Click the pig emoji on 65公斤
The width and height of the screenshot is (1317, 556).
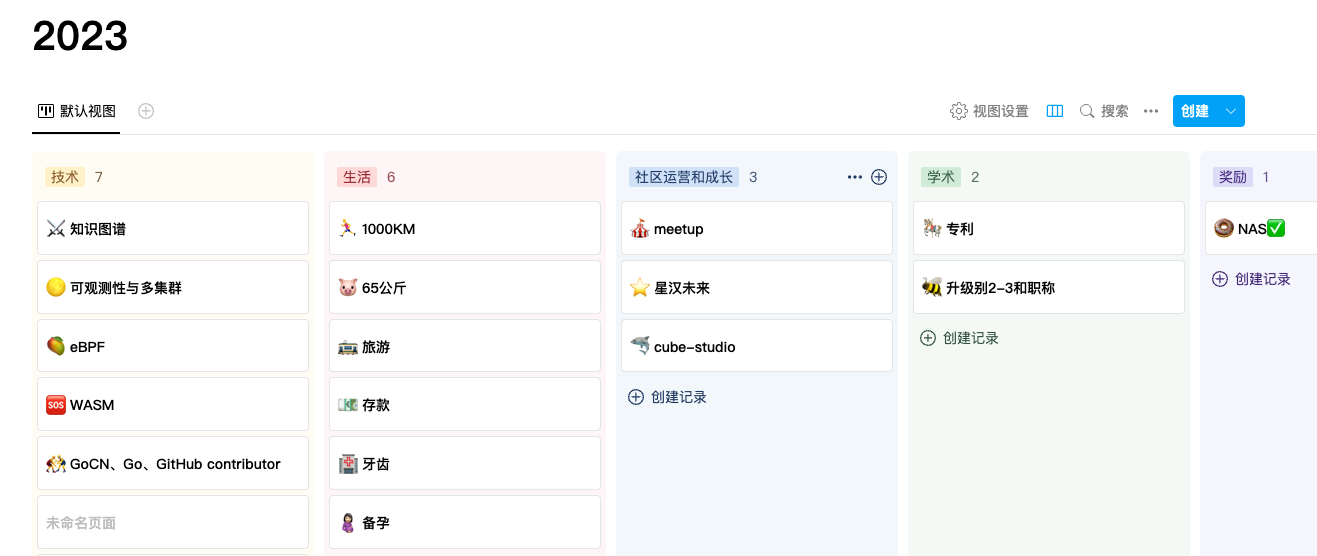point(348,288)
